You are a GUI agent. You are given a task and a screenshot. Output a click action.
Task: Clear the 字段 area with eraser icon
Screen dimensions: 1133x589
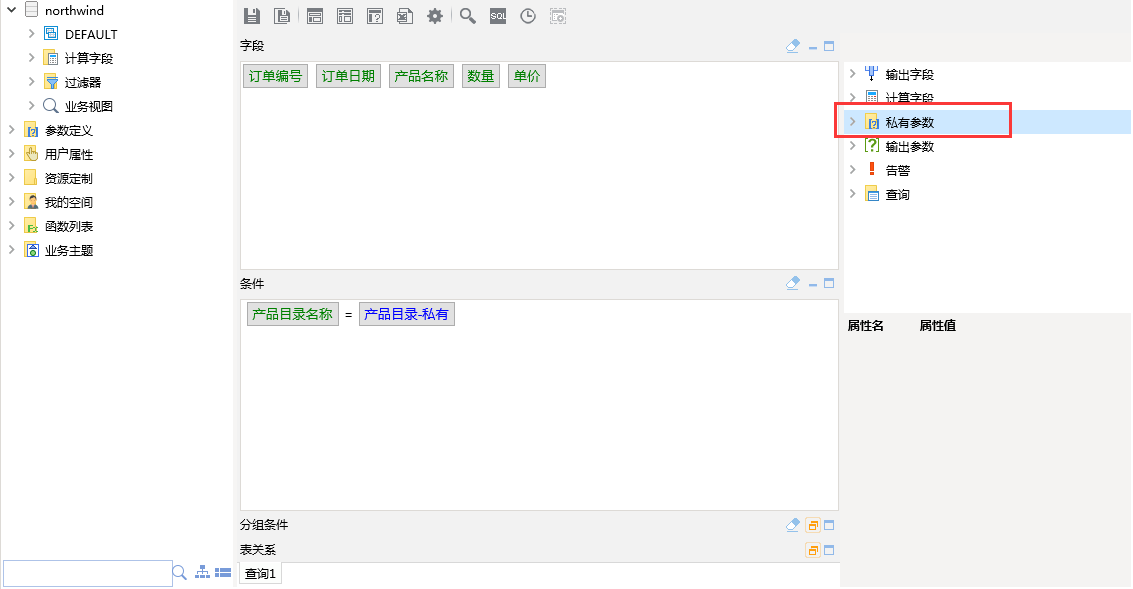793,46
